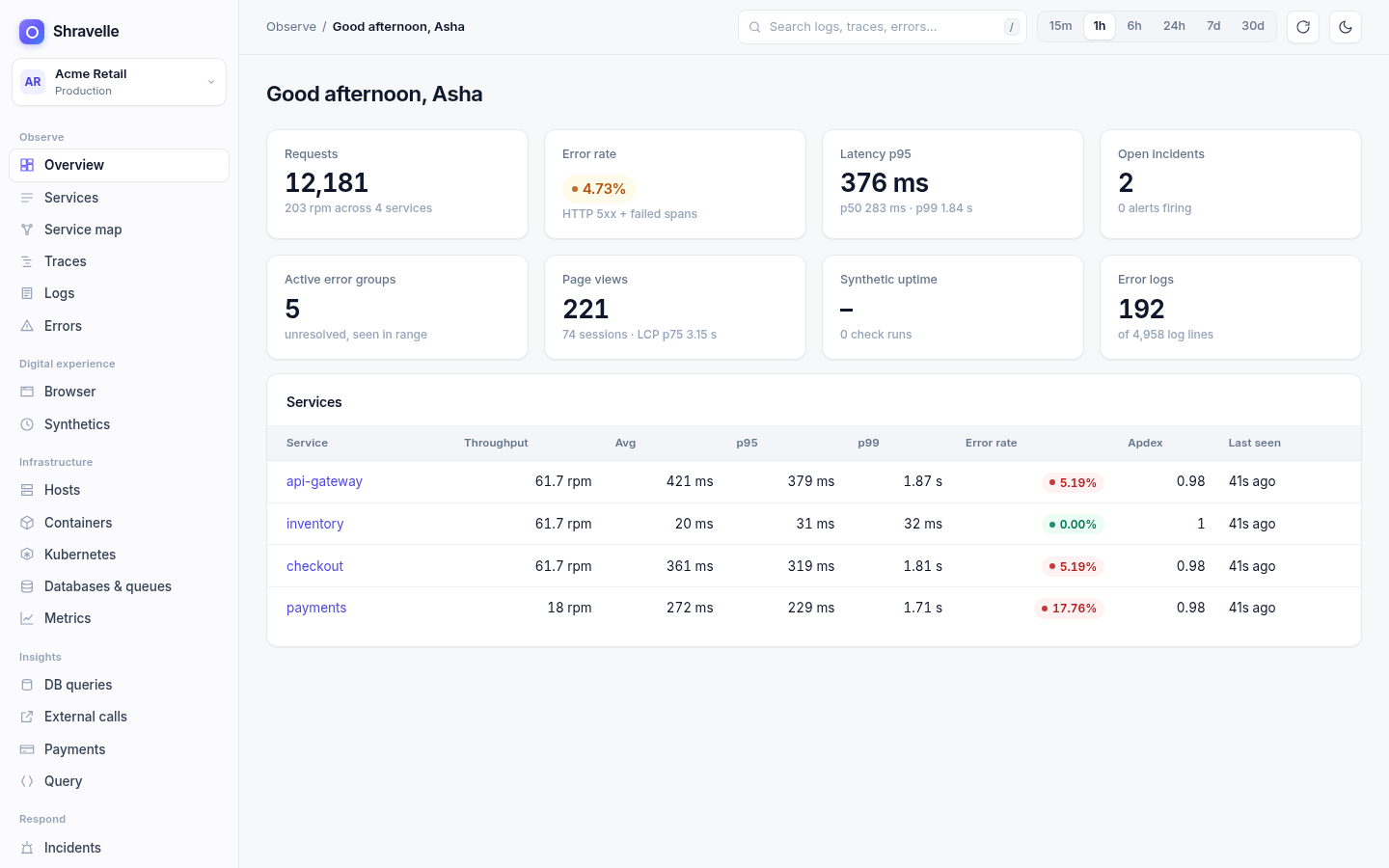Open the api-gateway service link
The height and width of the screenshot is (868, 1389).
[324, 481]
